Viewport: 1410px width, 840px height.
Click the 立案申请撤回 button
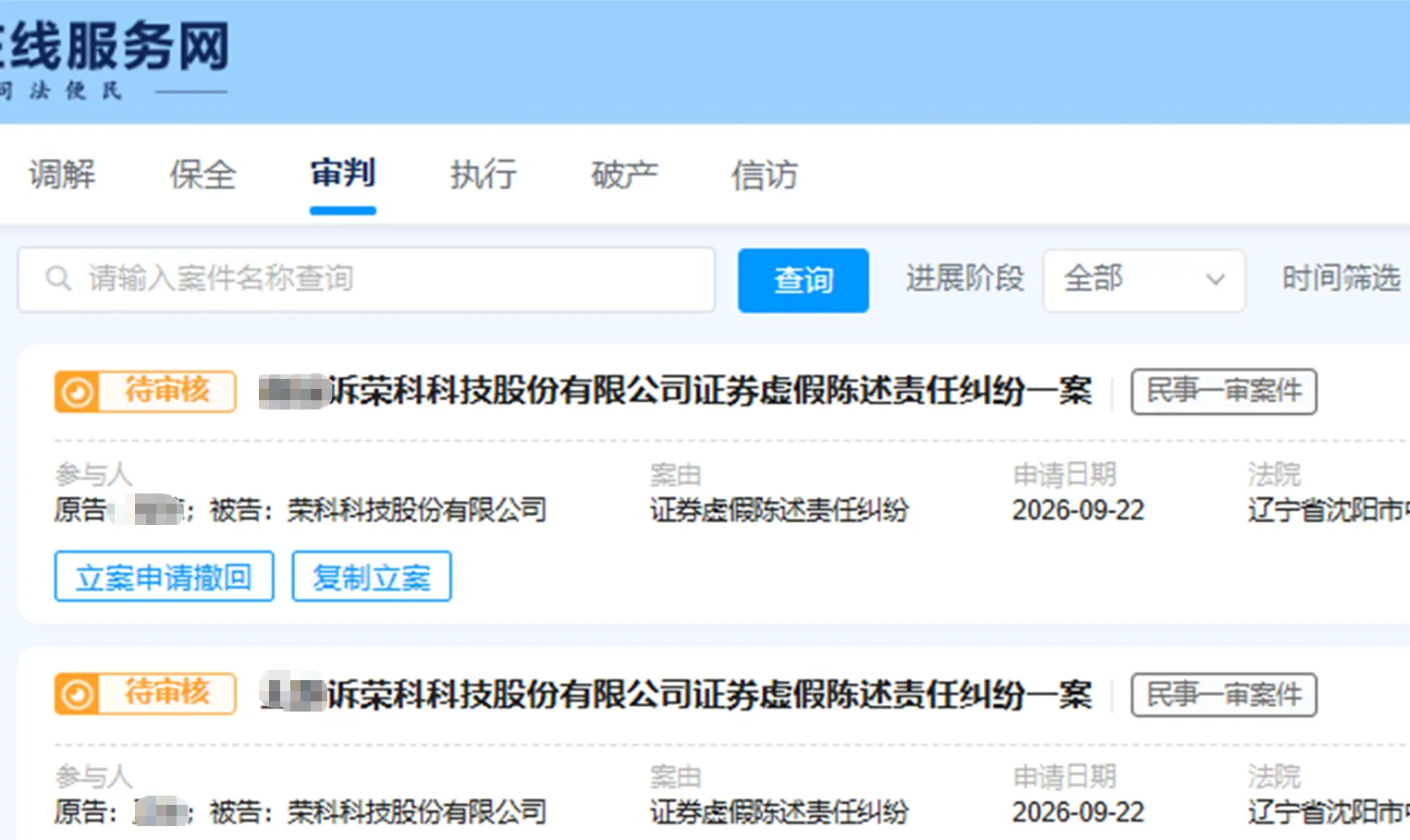click(165, 577)
